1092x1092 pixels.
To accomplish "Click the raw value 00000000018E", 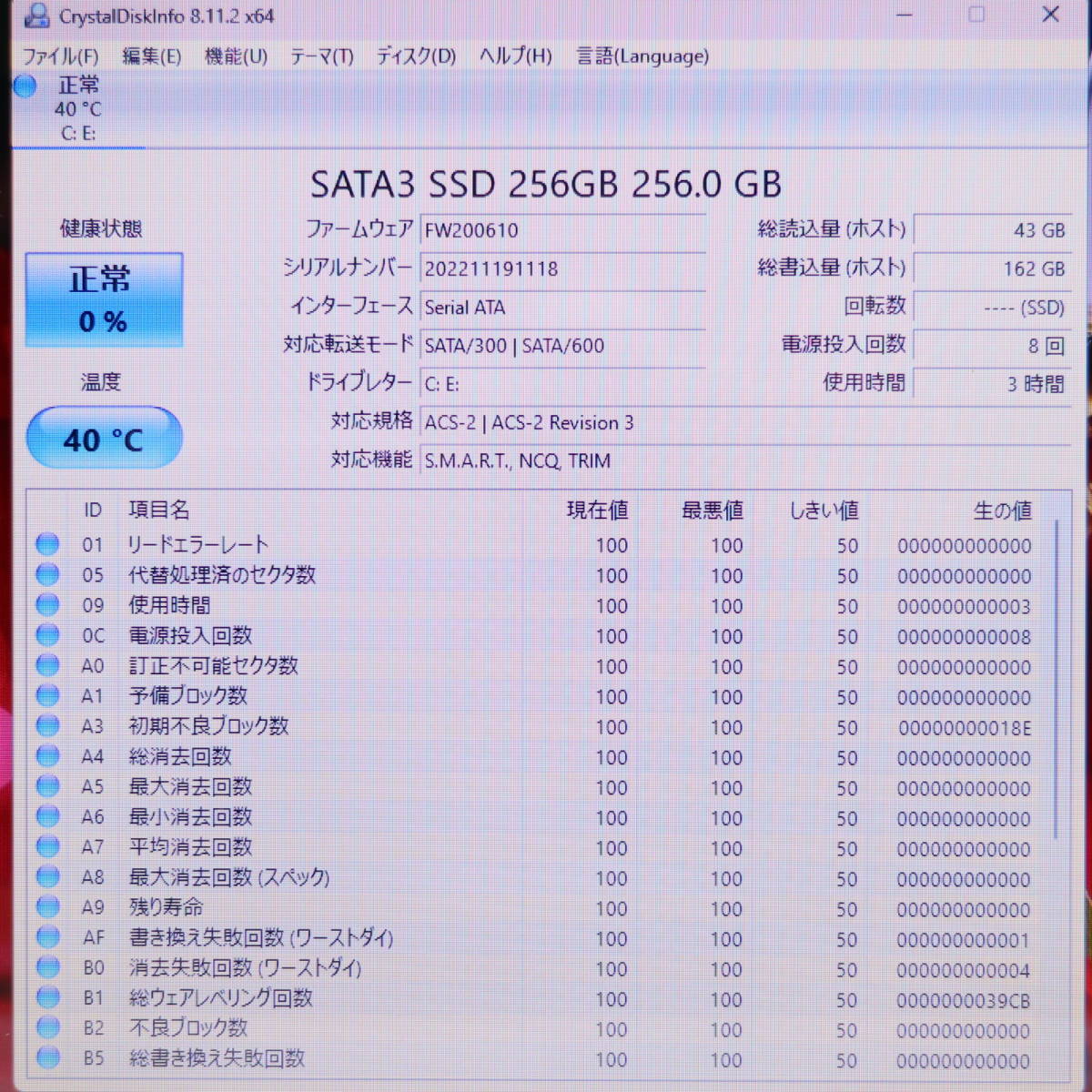I will [x=965, y=728].
